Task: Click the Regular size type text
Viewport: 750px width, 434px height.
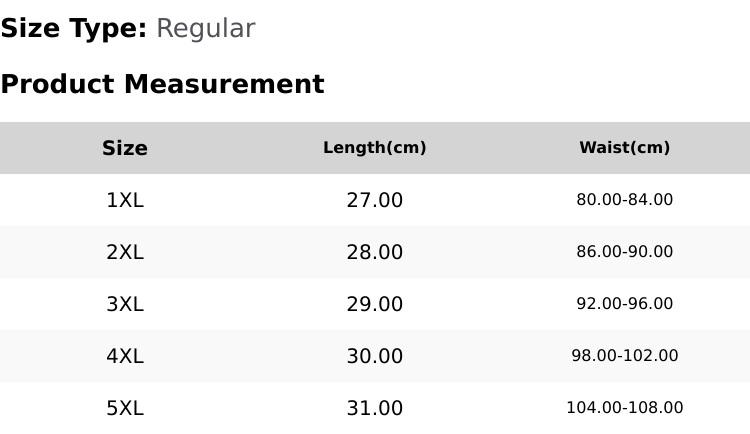Action: (206, 29)
